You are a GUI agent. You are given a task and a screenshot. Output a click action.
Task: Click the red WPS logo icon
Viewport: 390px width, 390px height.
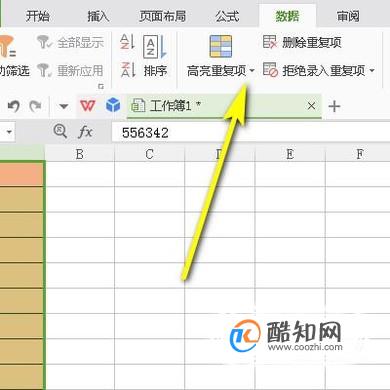click(88, 106)
